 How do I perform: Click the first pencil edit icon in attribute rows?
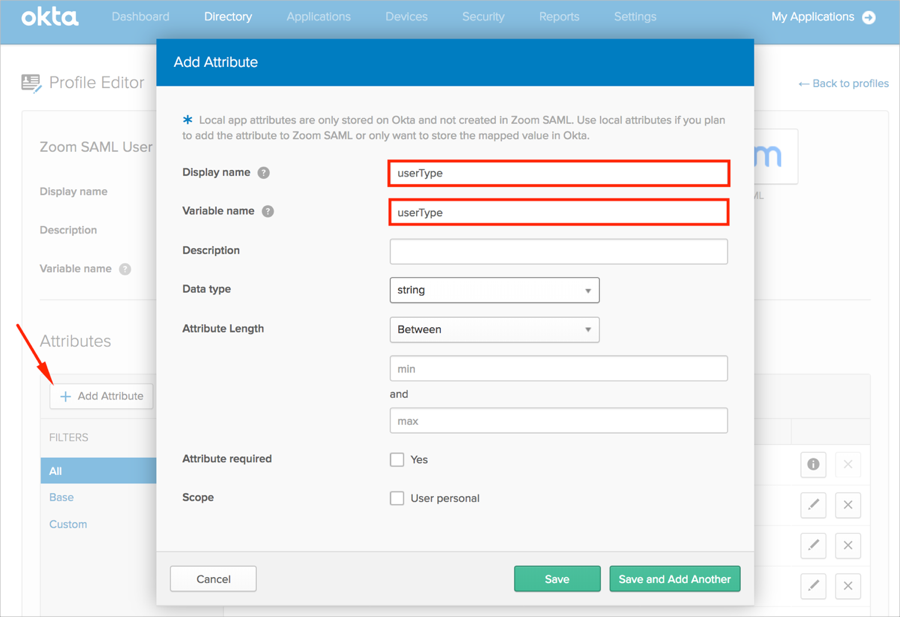coord(813,505)
